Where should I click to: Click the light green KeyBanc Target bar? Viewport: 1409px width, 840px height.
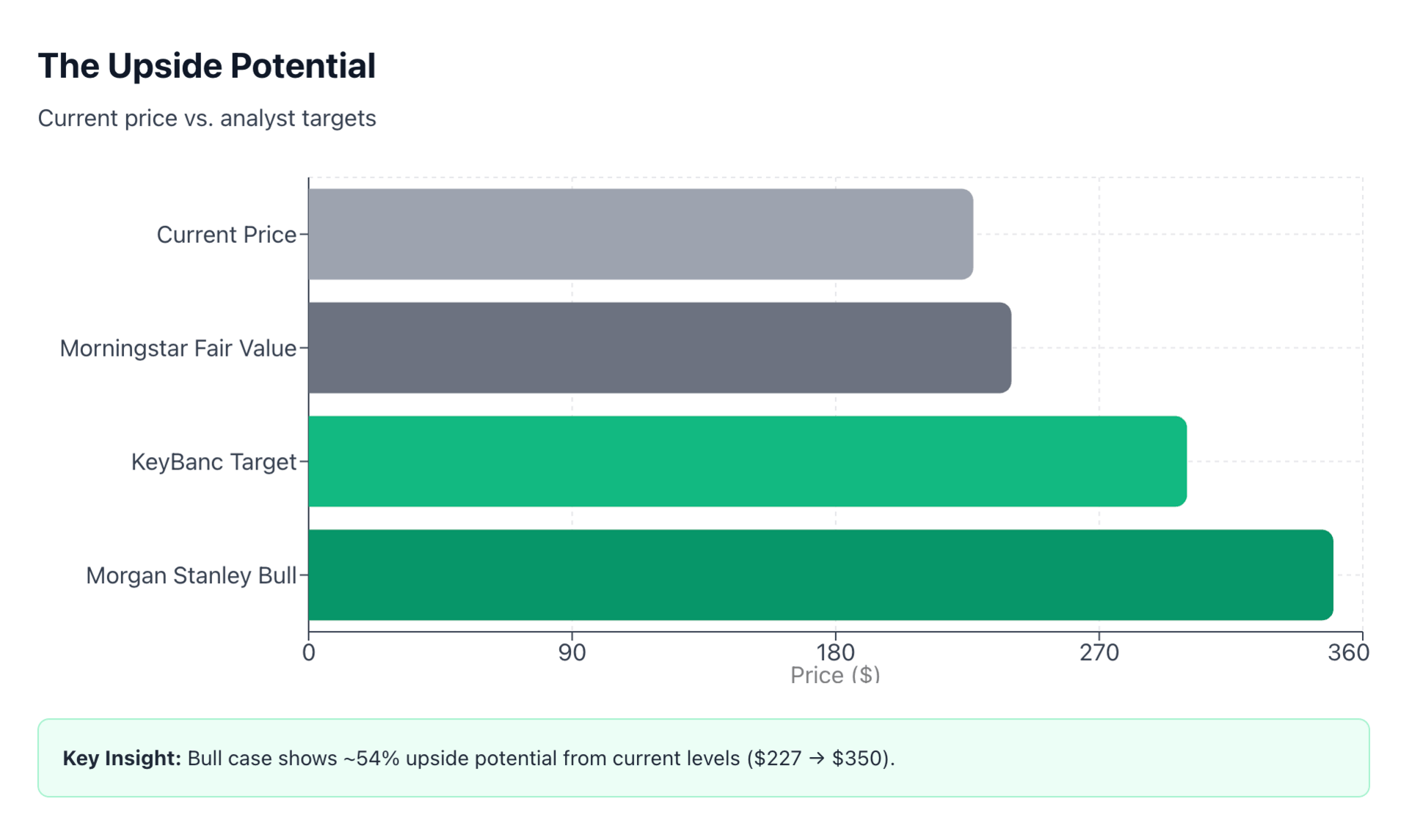click(747, 461)
